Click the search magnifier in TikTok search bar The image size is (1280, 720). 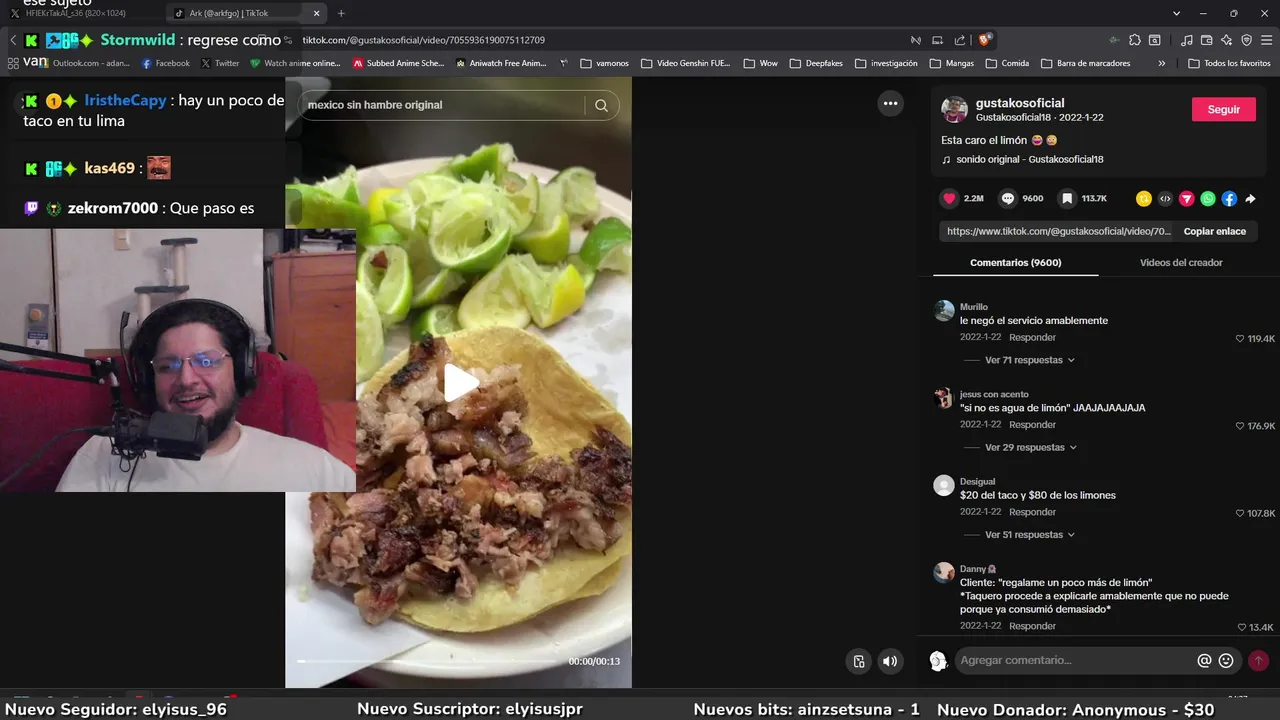click(601, 105)
